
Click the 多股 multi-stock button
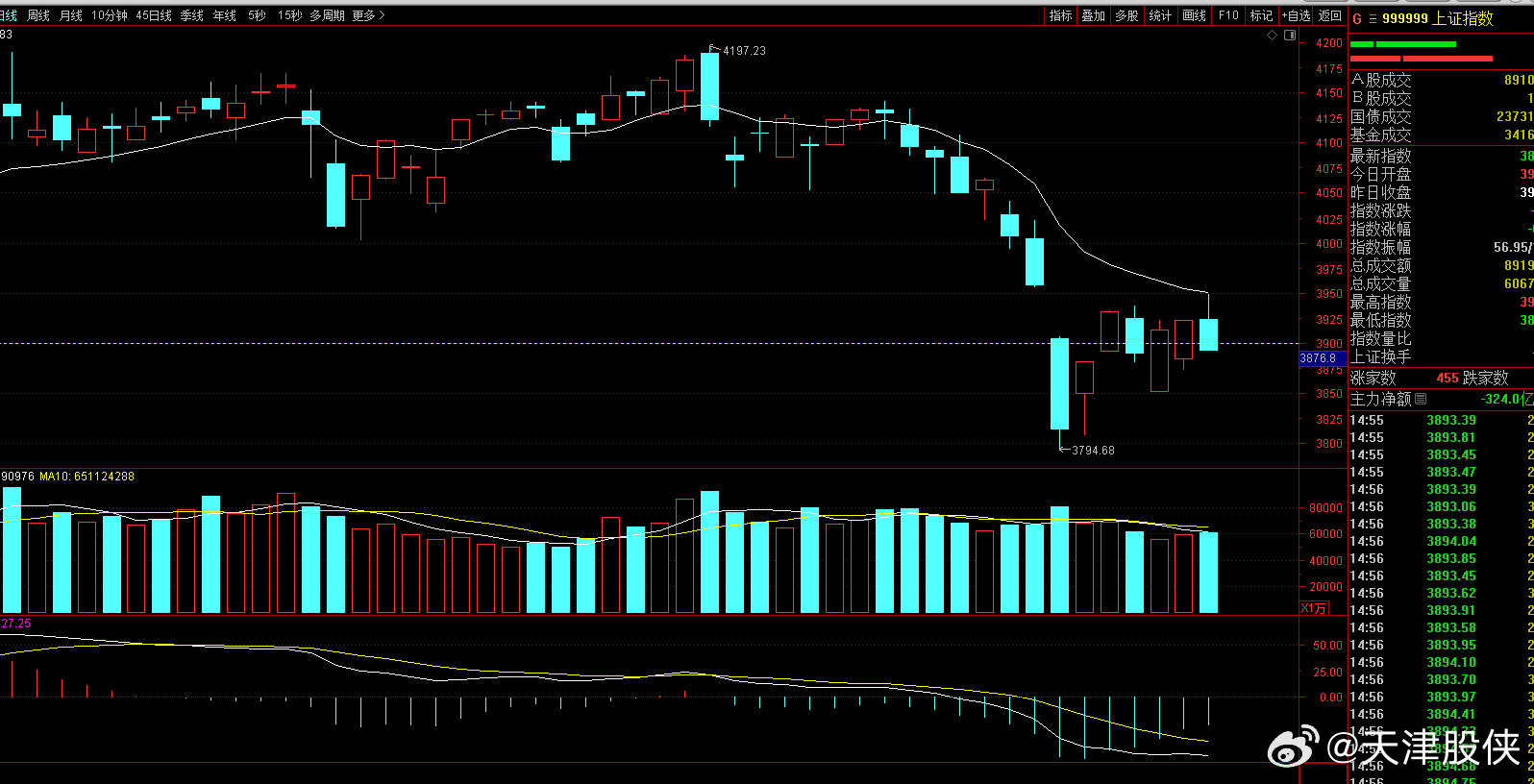click(x=1127, y=15)
